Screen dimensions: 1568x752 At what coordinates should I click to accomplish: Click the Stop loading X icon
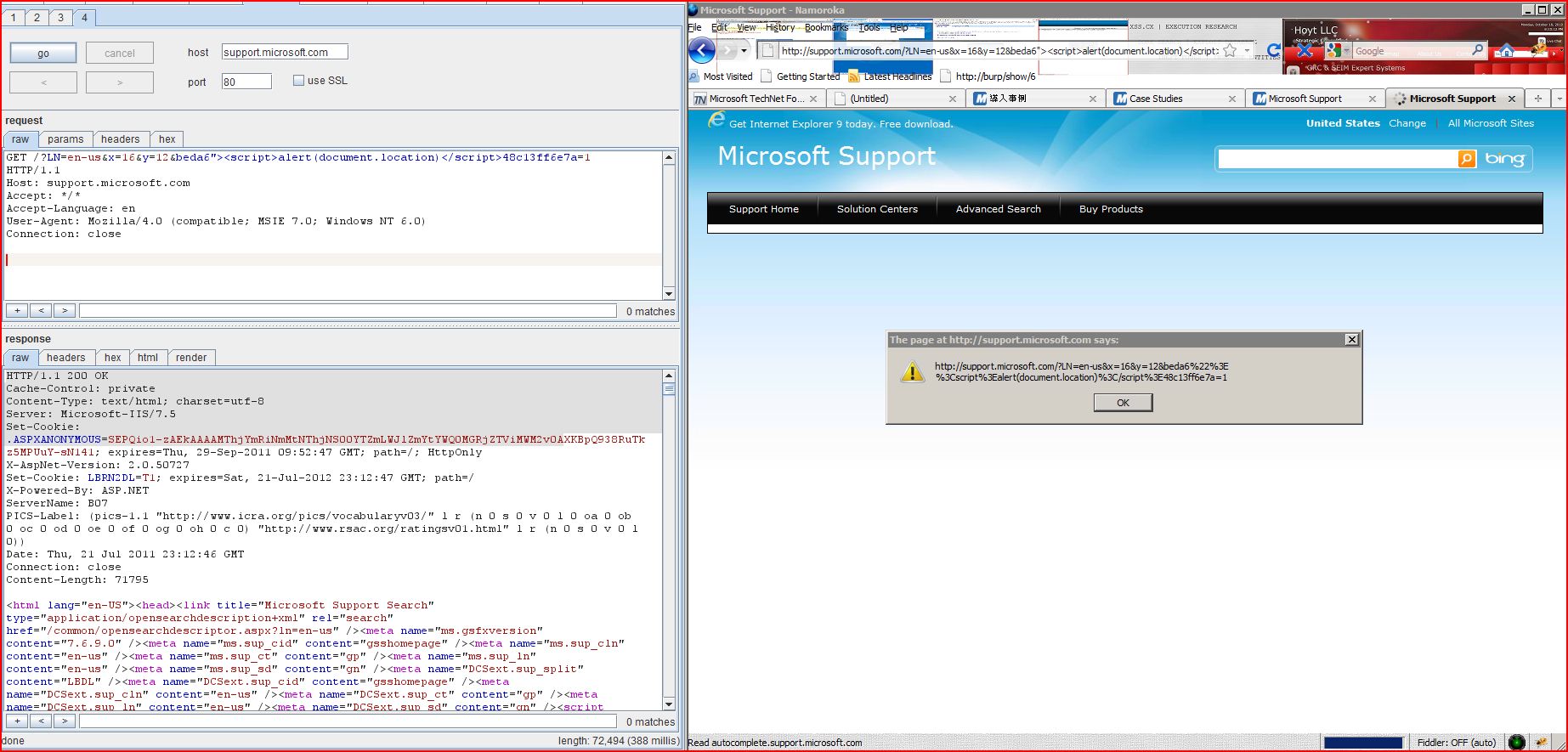(1305, 51)
